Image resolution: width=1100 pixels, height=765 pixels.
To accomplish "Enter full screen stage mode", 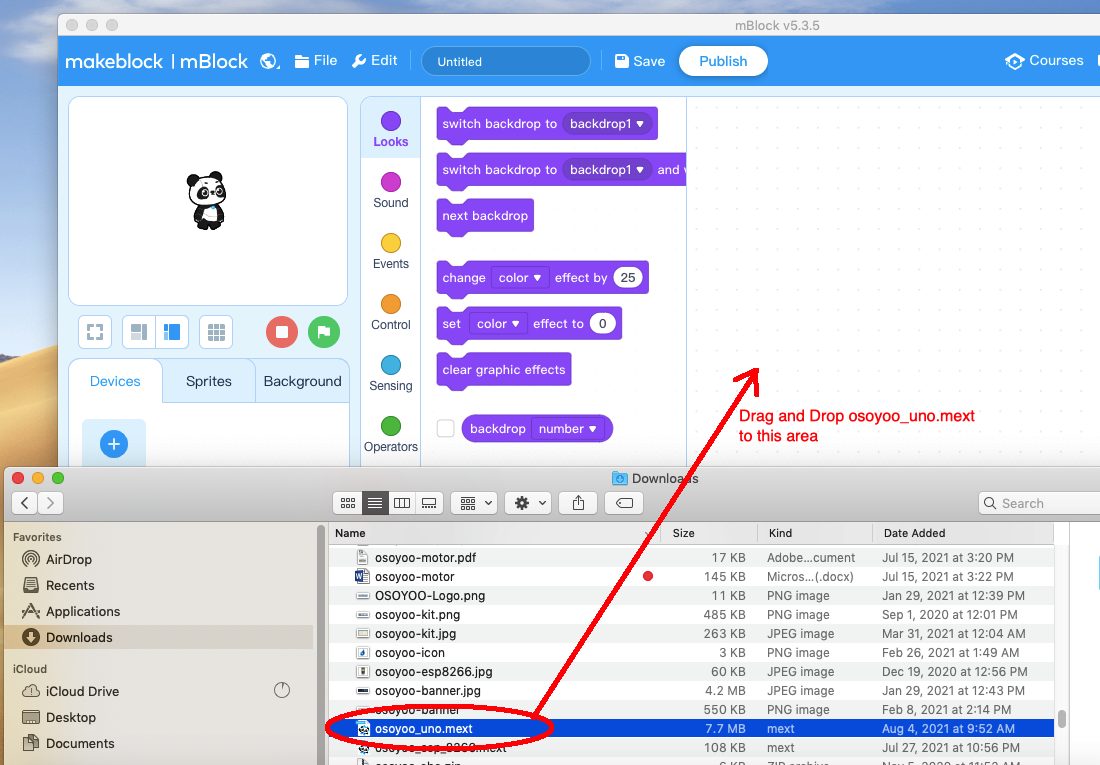I will [x=95, y=332].
